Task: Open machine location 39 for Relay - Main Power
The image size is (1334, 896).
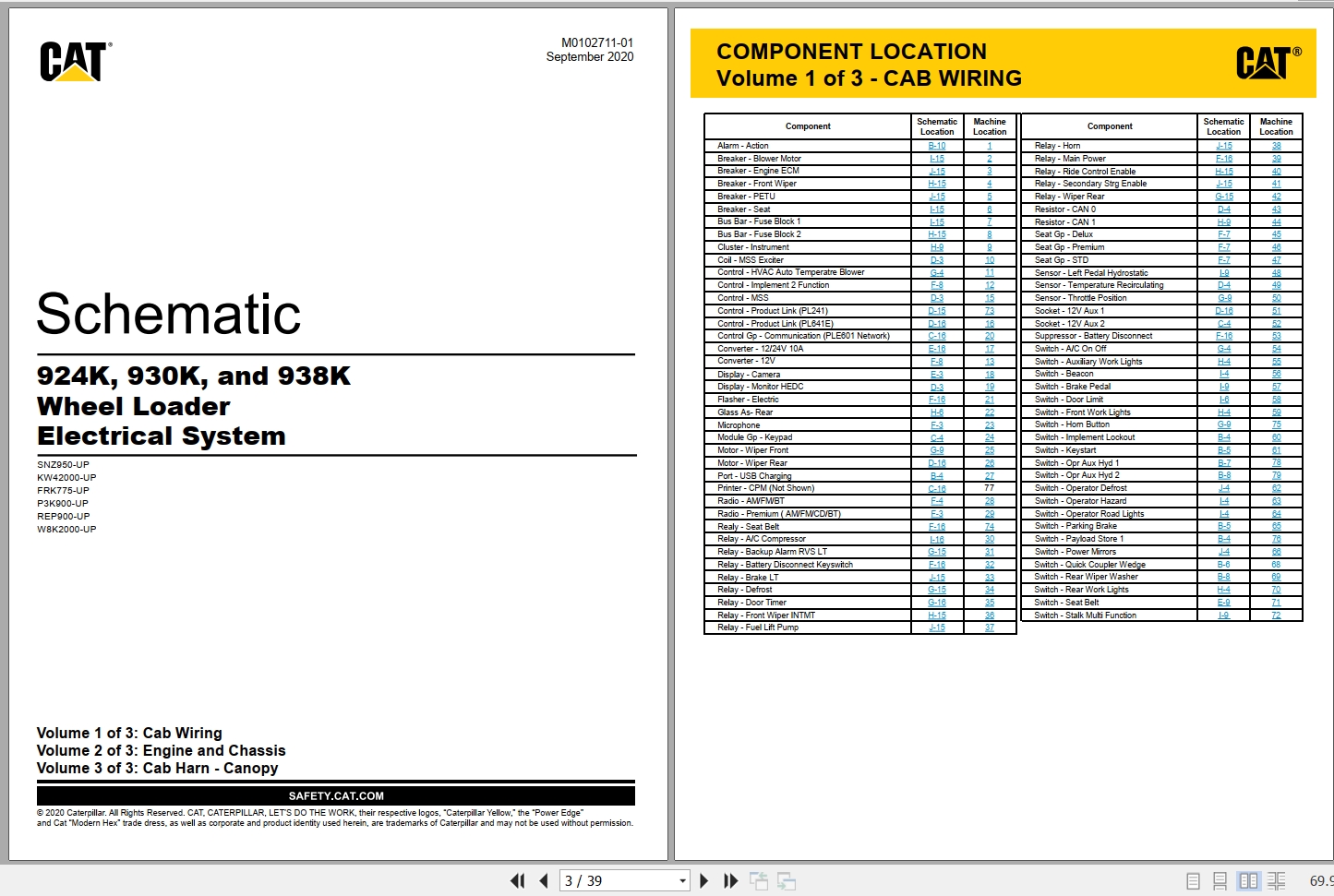Action: pos(1276,159)
